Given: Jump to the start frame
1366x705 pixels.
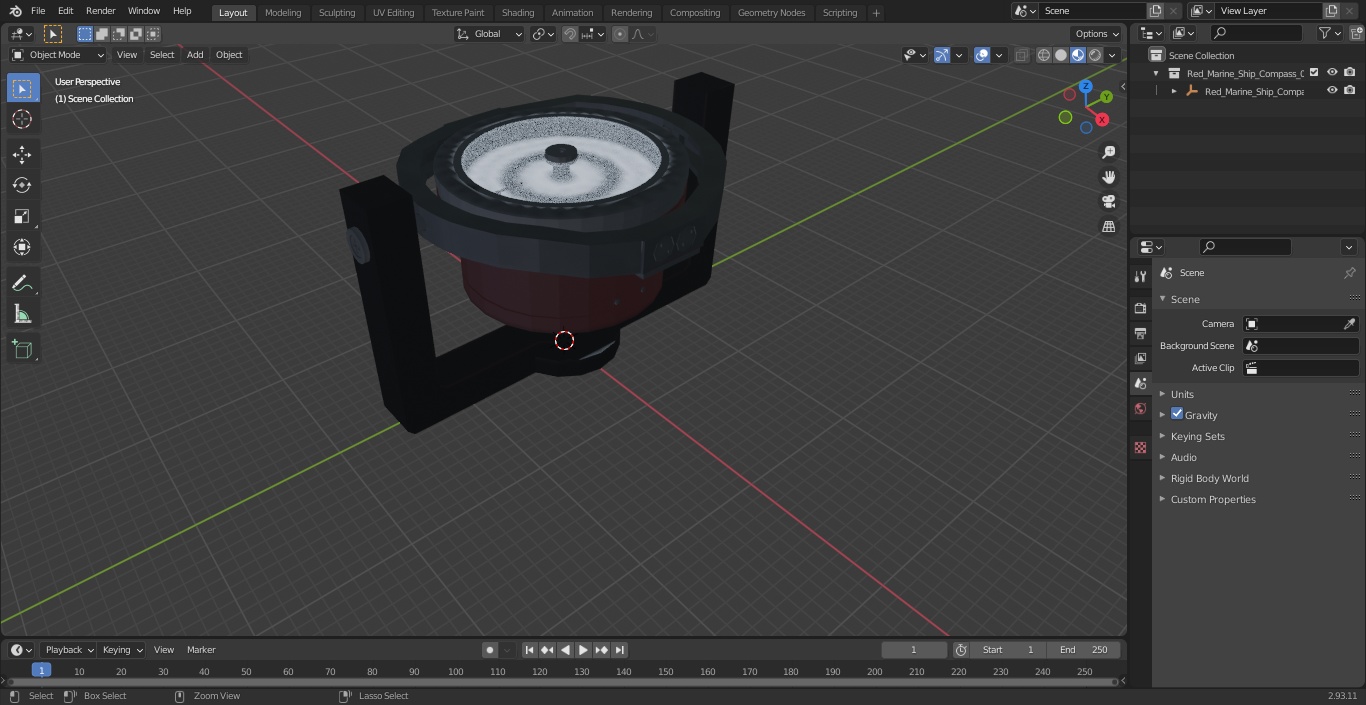Looking at the screenshot, I should click(530, 650).
